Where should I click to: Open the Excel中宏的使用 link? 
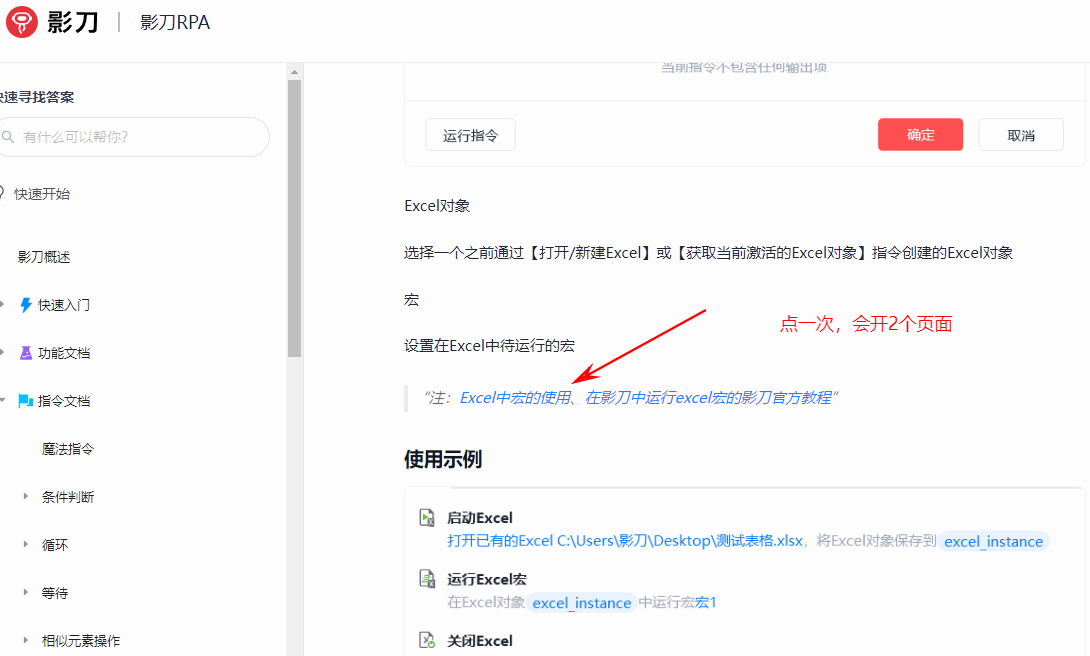515,397
